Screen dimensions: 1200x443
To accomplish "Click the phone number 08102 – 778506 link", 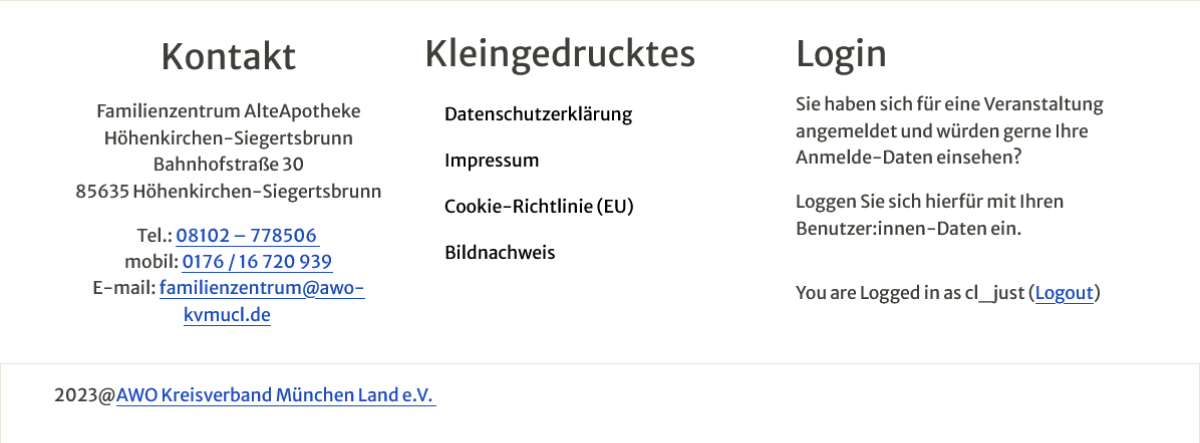I will pyautogui.click(x=247, y=236).
